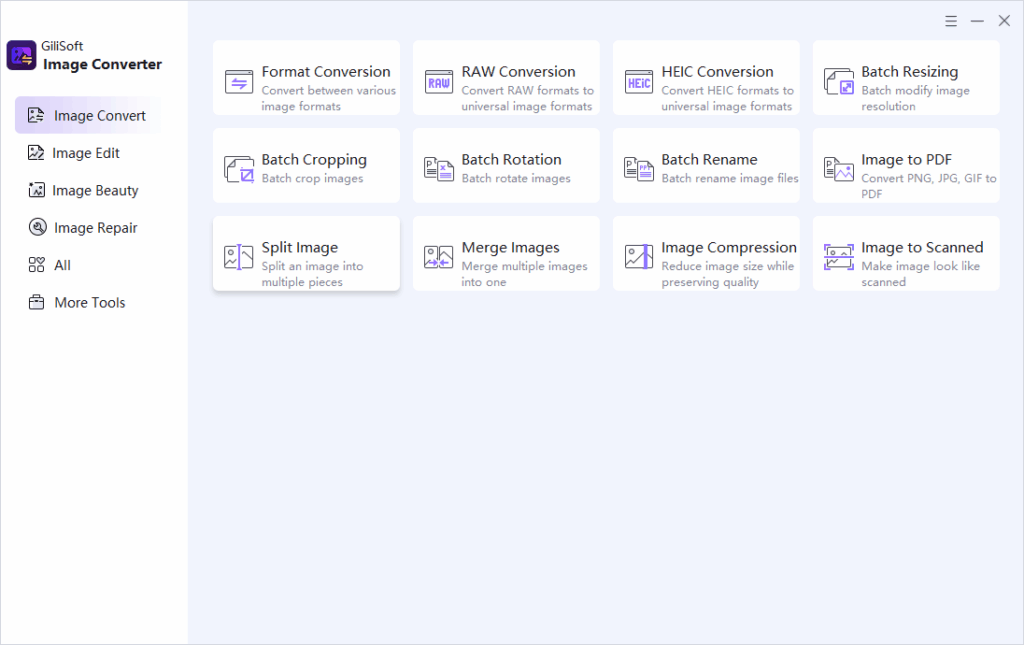Click the More Tools toolbox icon
This screenshot has height=645, width=1024.
pyautogui.click(x=37, y=302)
